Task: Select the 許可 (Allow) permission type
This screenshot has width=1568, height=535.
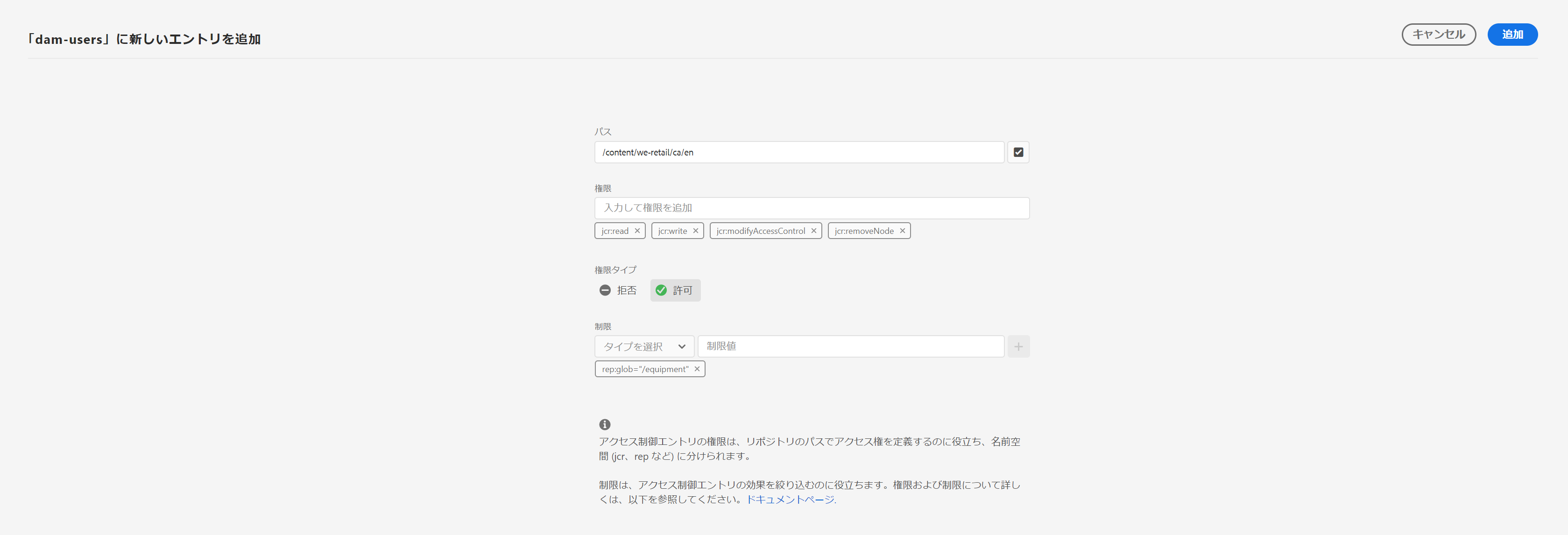Action: (675, 290)
